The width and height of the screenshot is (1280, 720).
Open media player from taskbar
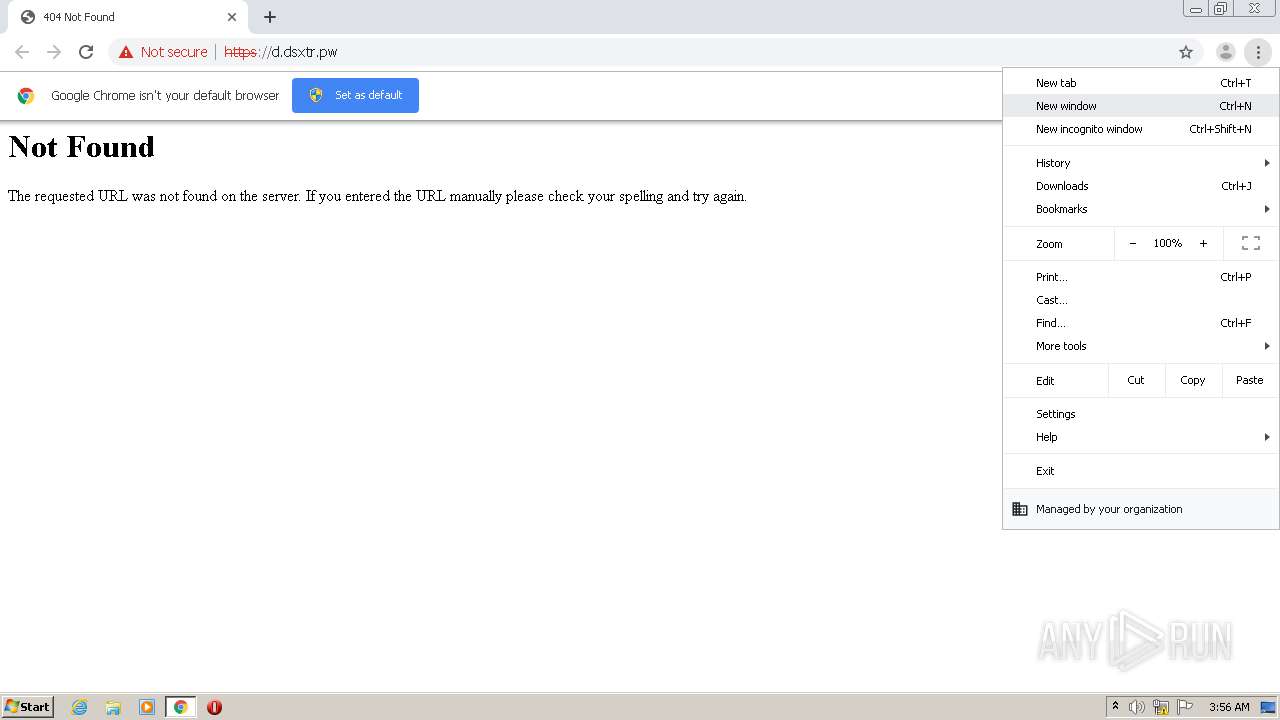click(147, 707)
